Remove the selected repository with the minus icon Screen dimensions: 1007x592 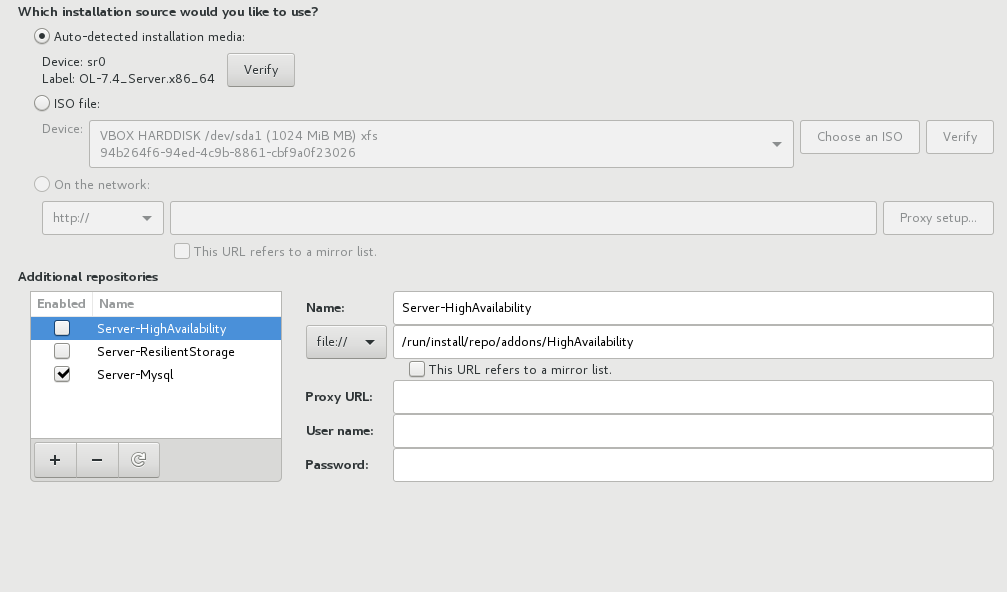pos(97,460)
